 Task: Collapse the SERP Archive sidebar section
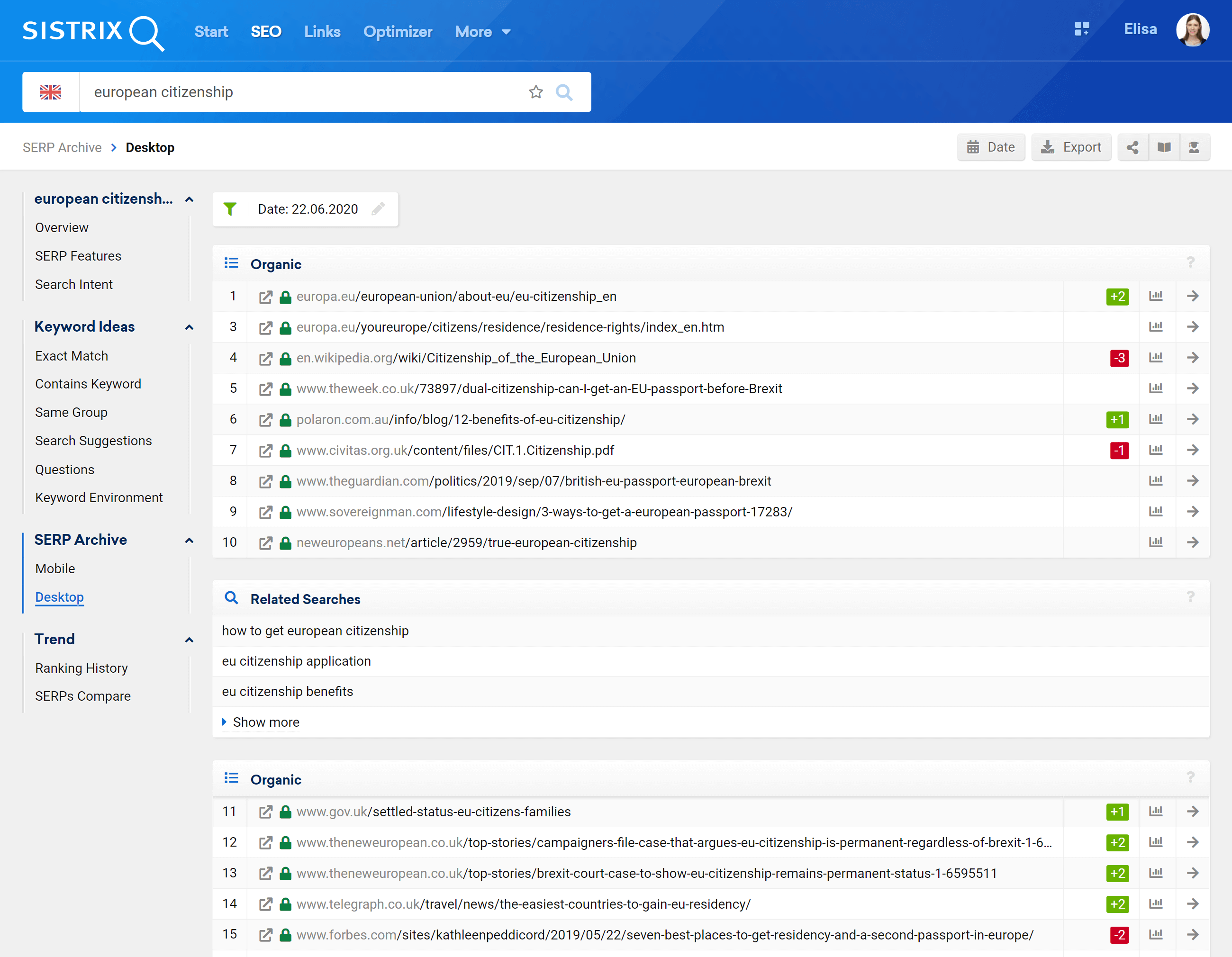(189, 541)
